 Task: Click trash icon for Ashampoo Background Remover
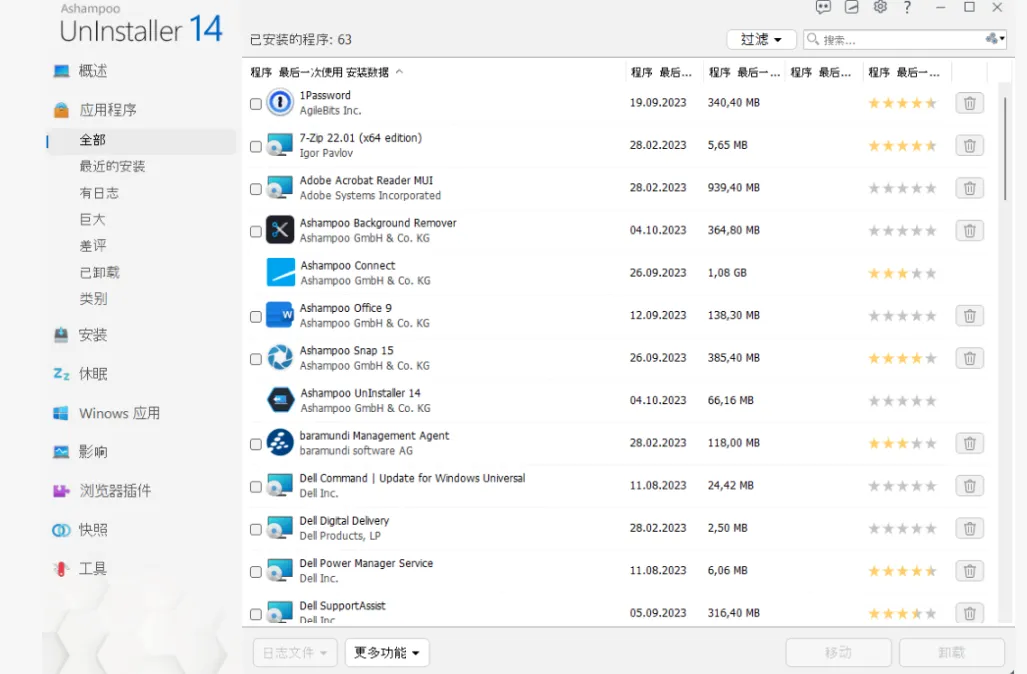tap(969, 231)
